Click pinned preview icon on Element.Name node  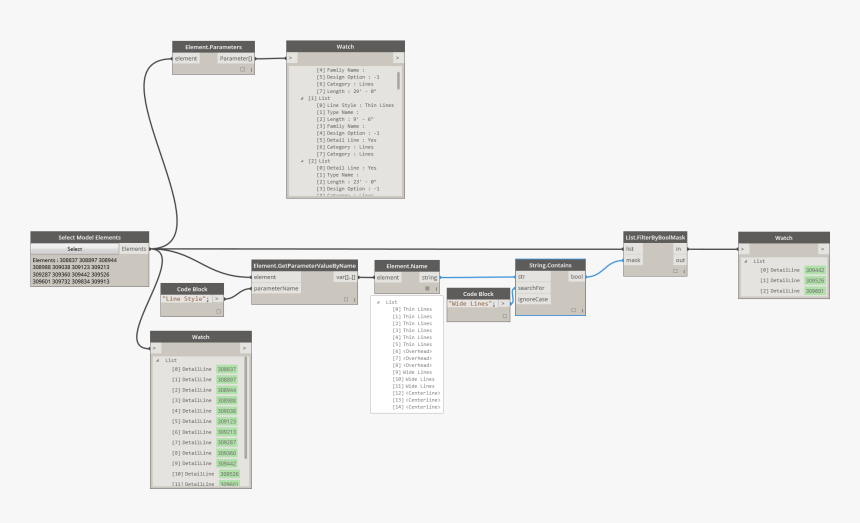[425, 288]
